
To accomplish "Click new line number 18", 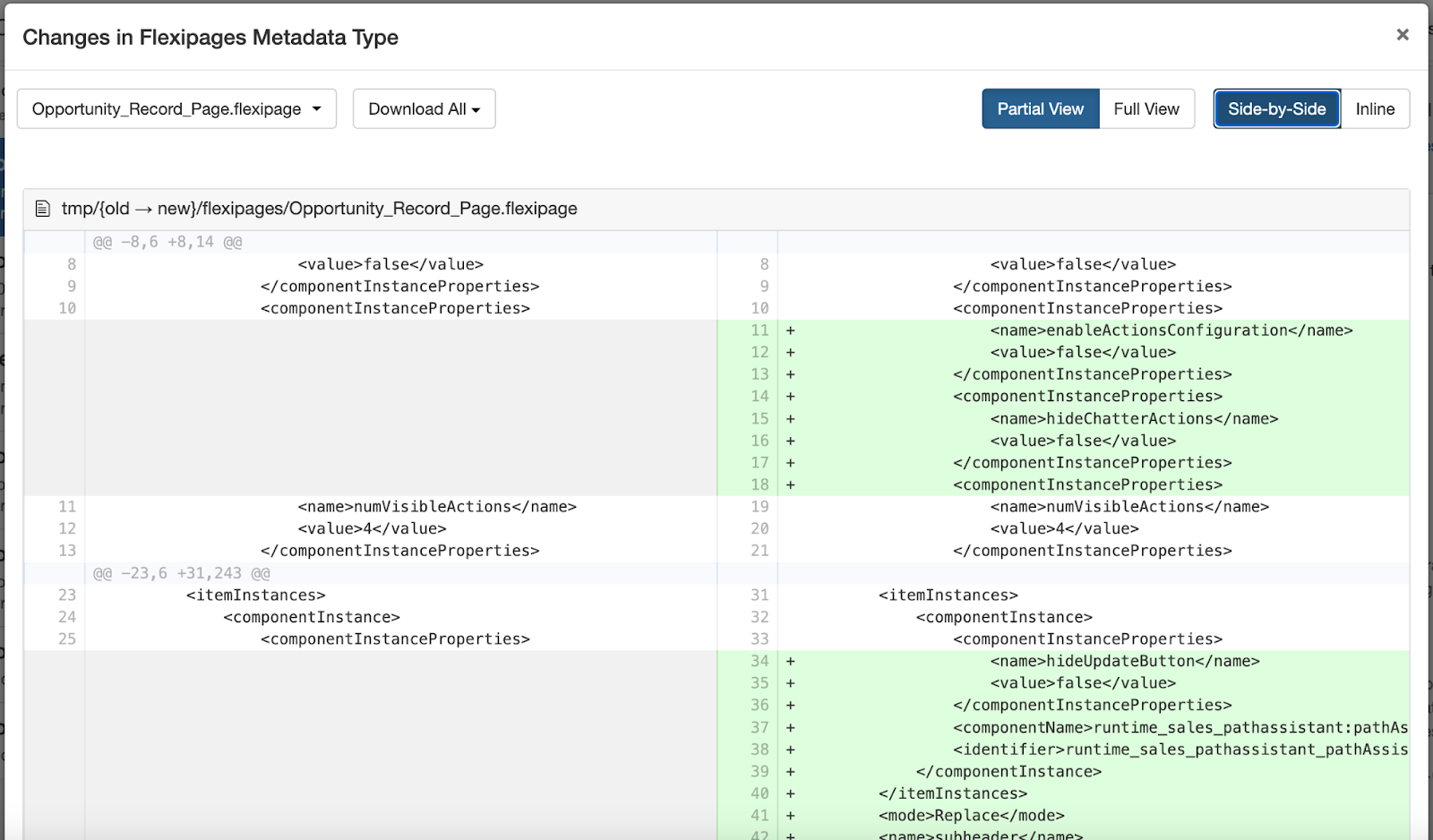I will point(759,484).
